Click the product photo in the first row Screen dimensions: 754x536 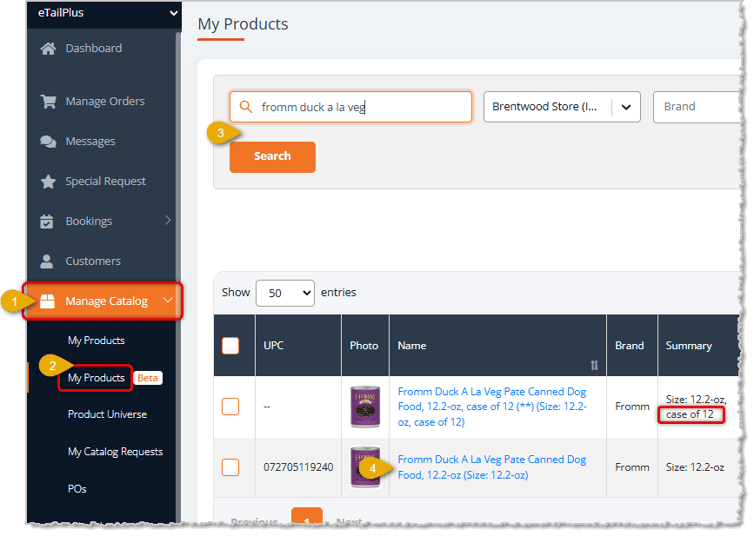click(x=365, y=407)
